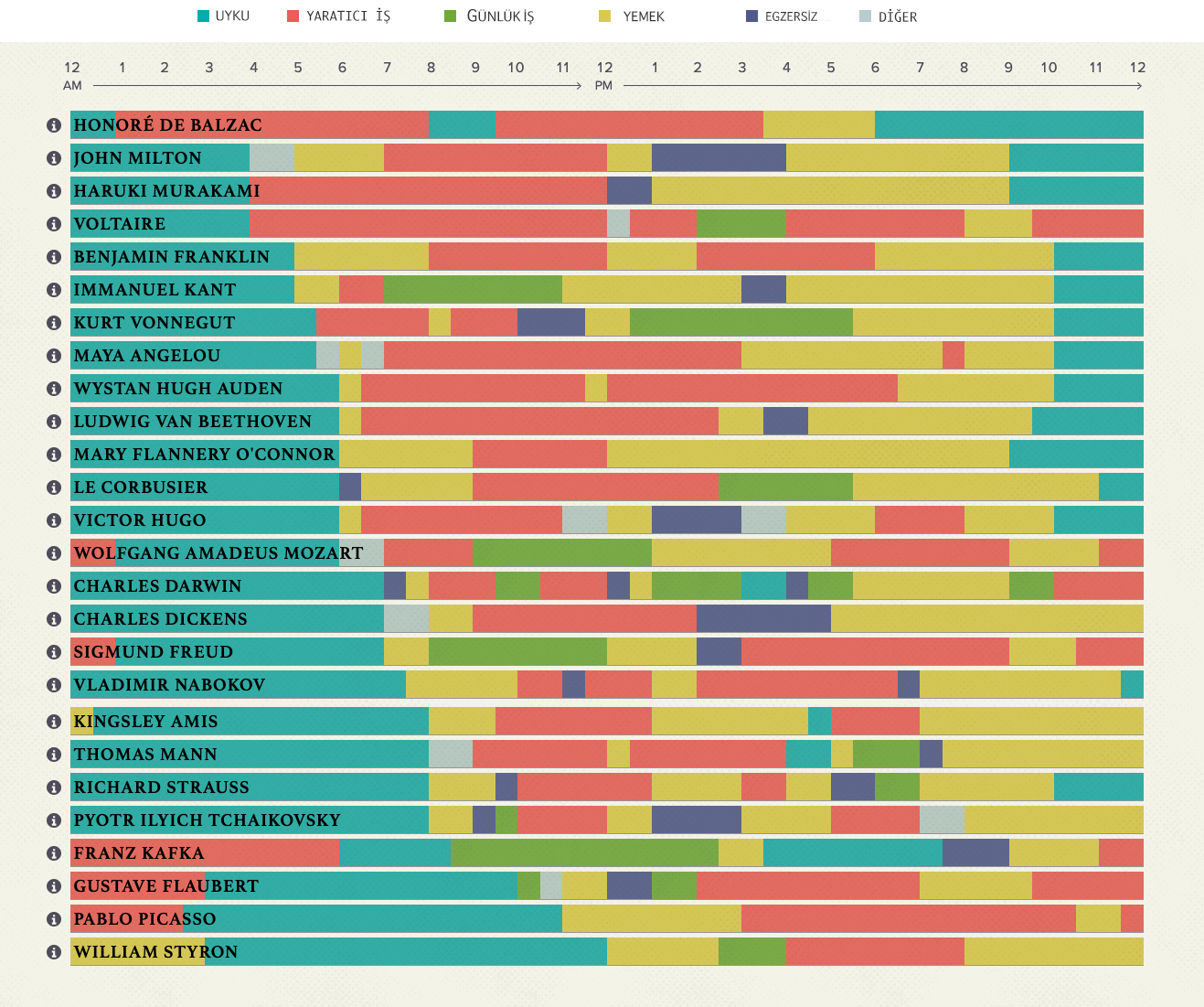Show info for Wolfgang Amadeus Mozart
The image size is (1204, 1007).
[x=54, y=553]
